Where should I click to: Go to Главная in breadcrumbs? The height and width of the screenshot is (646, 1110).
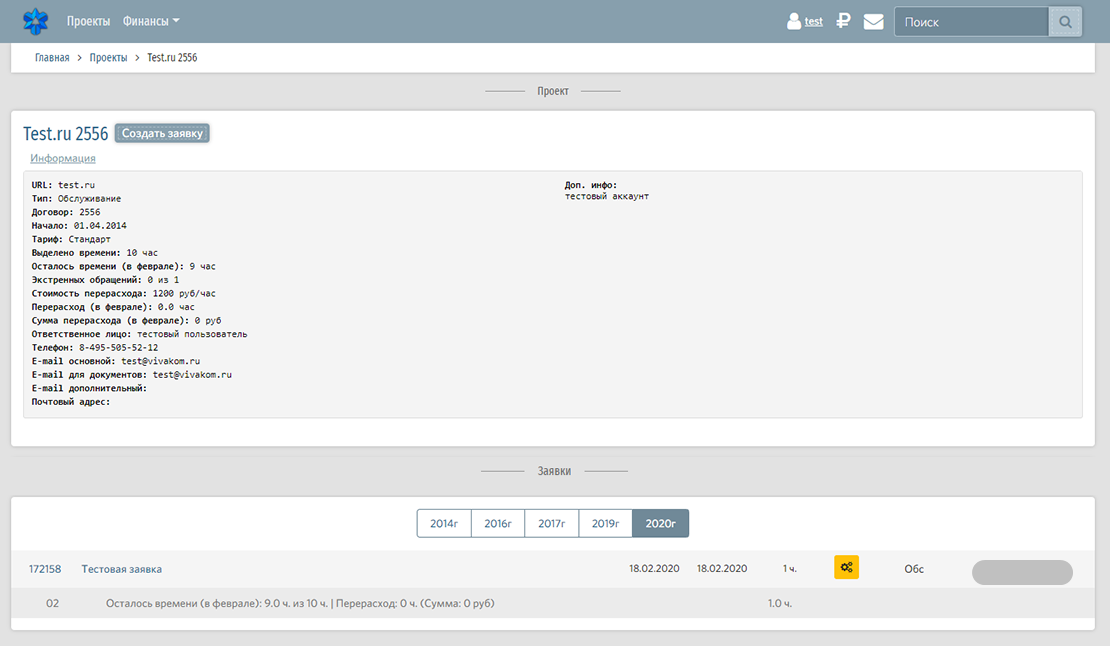click(52, 58)
